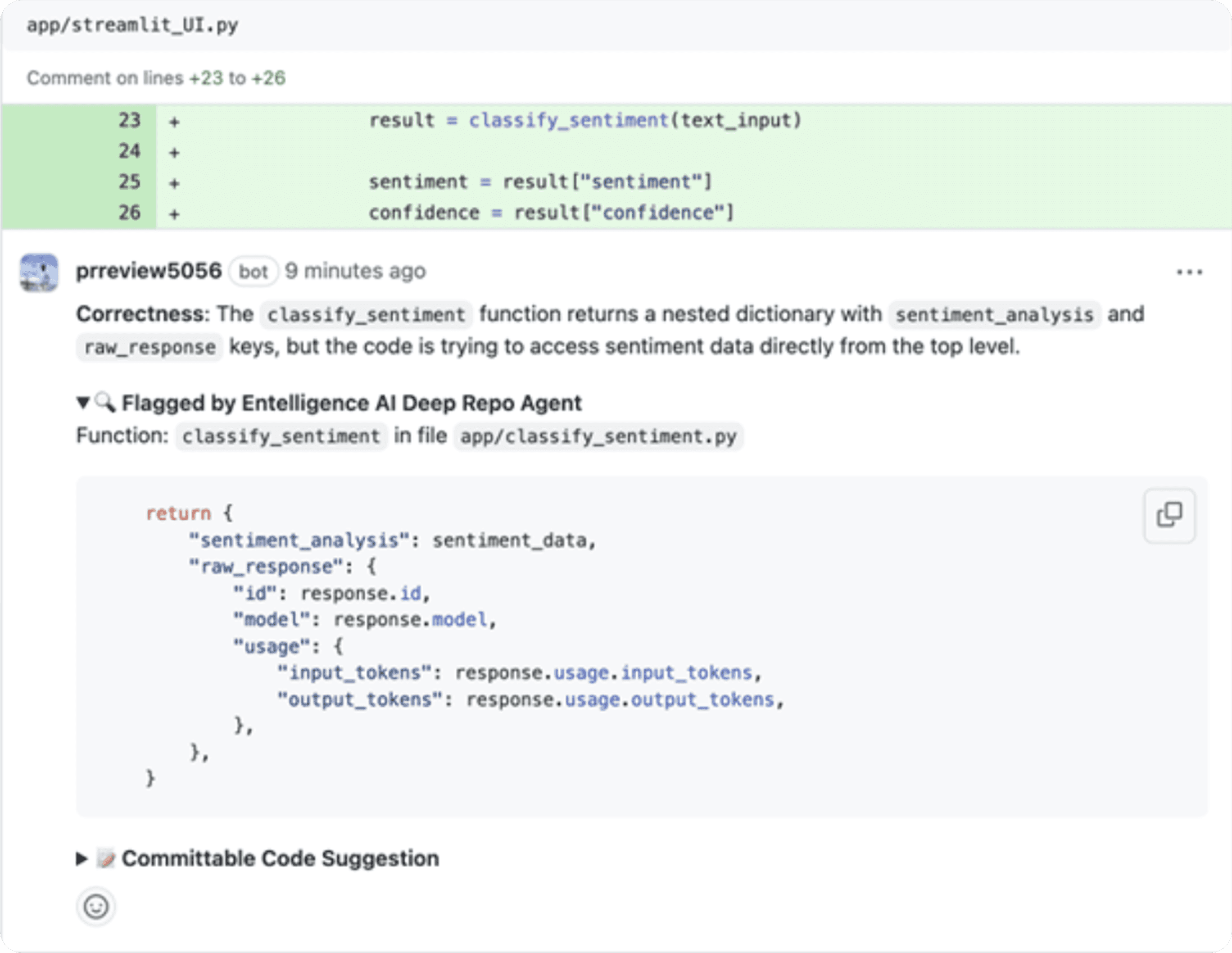Viewport: 1232px width, 953px height.
Task: Click inline code app/classify_sentiment.py
Action: (598, 437)
